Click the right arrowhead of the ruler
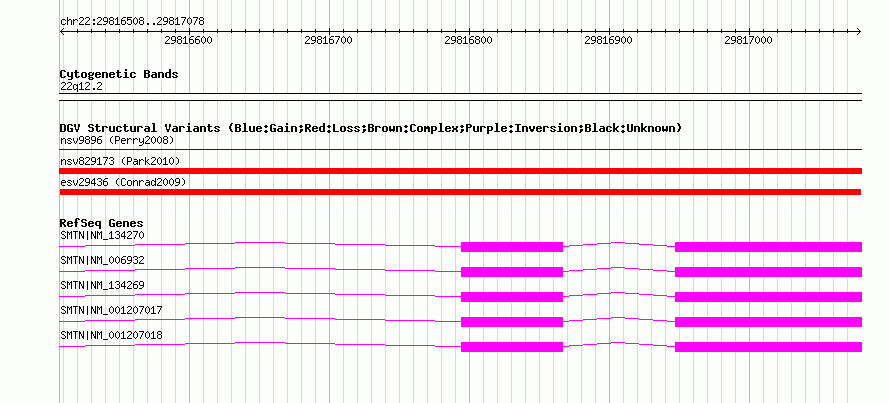 tap(859, 32)
